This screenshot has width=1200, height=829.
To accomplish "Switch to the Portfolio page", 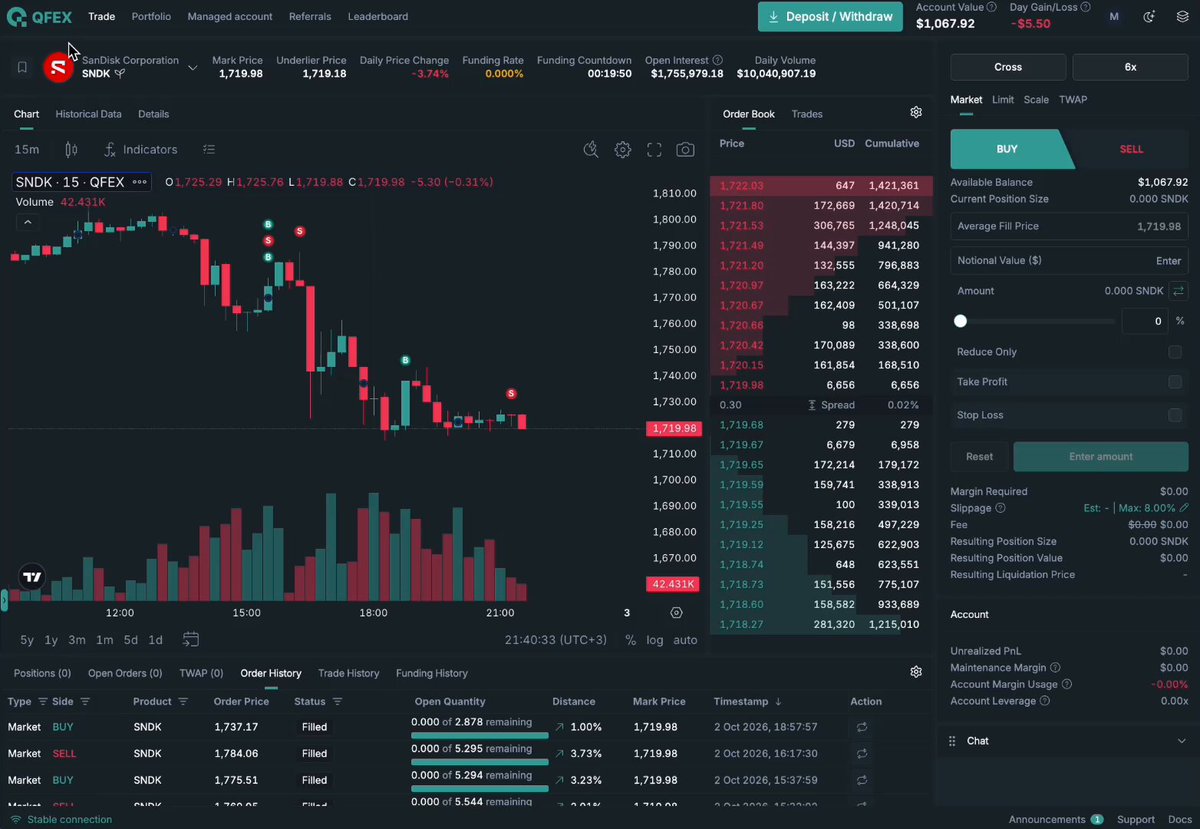I will [151, 16].
